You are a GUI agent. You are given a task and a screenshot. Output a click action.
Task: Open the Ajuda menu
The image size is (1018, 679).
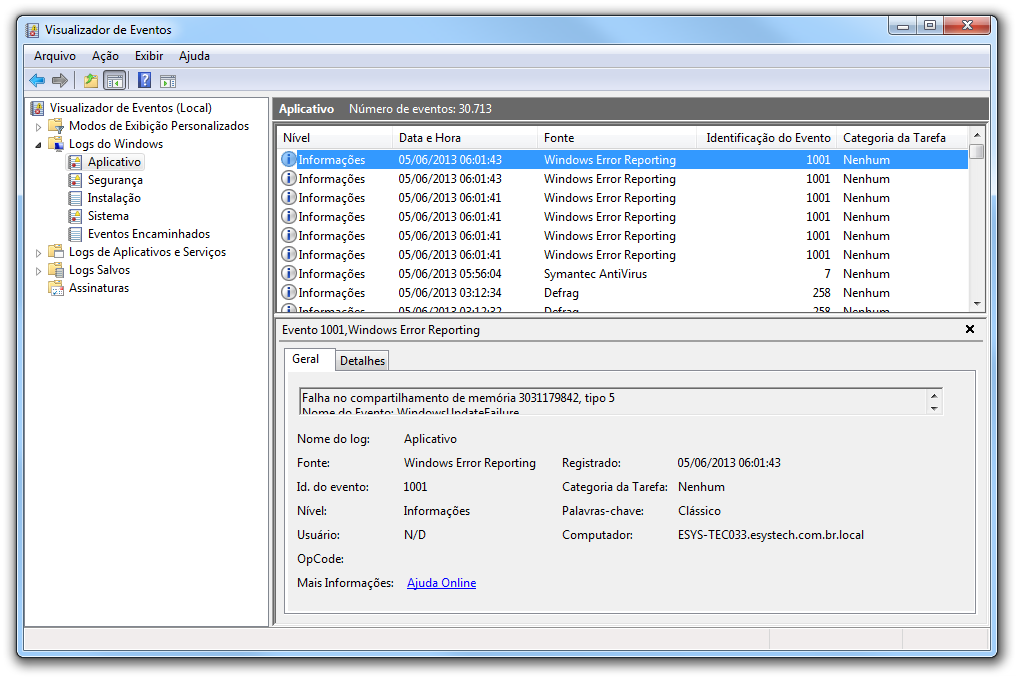(x=194, y=56)
